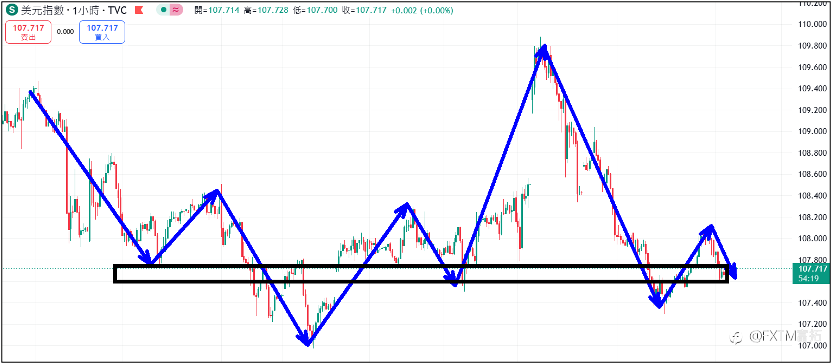This screenshot has width=832, height=364.
Task: Click the green S symbol logo icon
Action: pyautogui.click(x=12, y=9)
